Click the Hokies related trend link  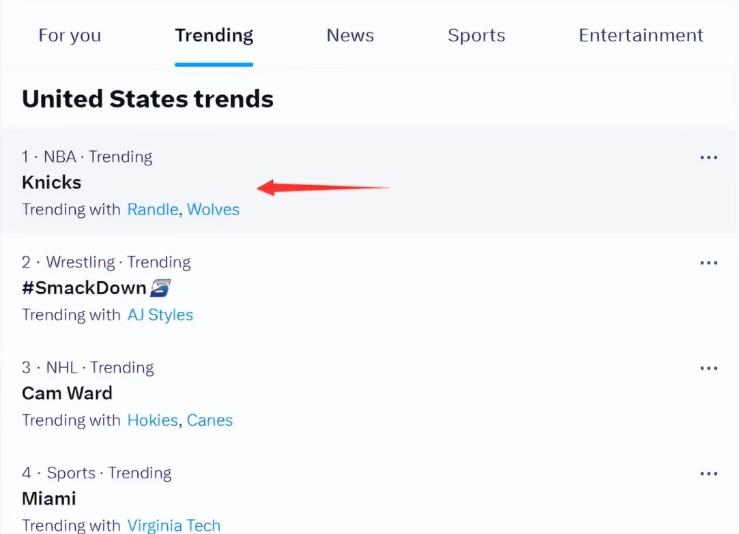[152, 420]
